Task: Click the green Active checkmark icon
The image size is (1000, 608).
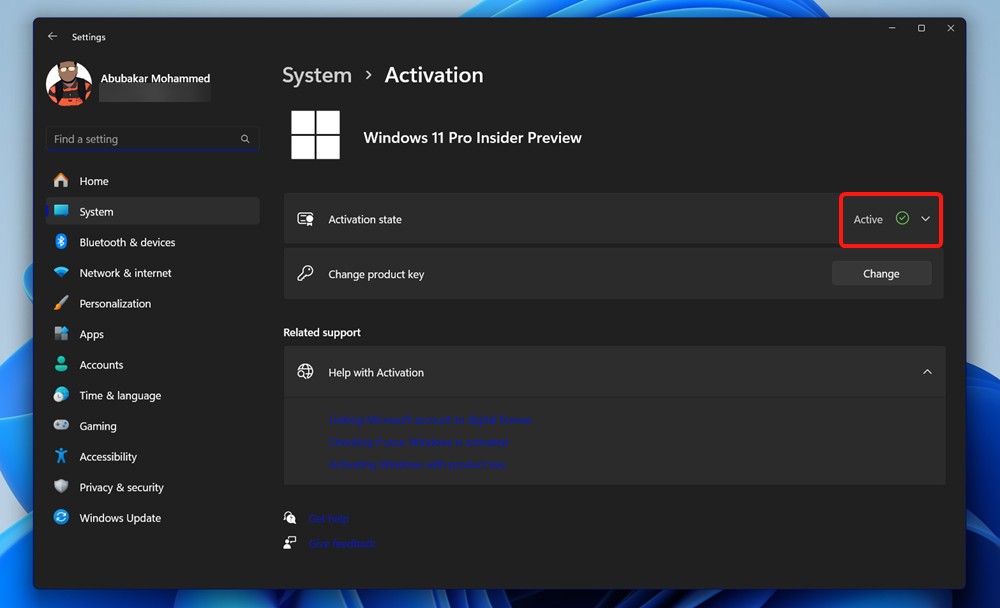Action: [902, 218]
